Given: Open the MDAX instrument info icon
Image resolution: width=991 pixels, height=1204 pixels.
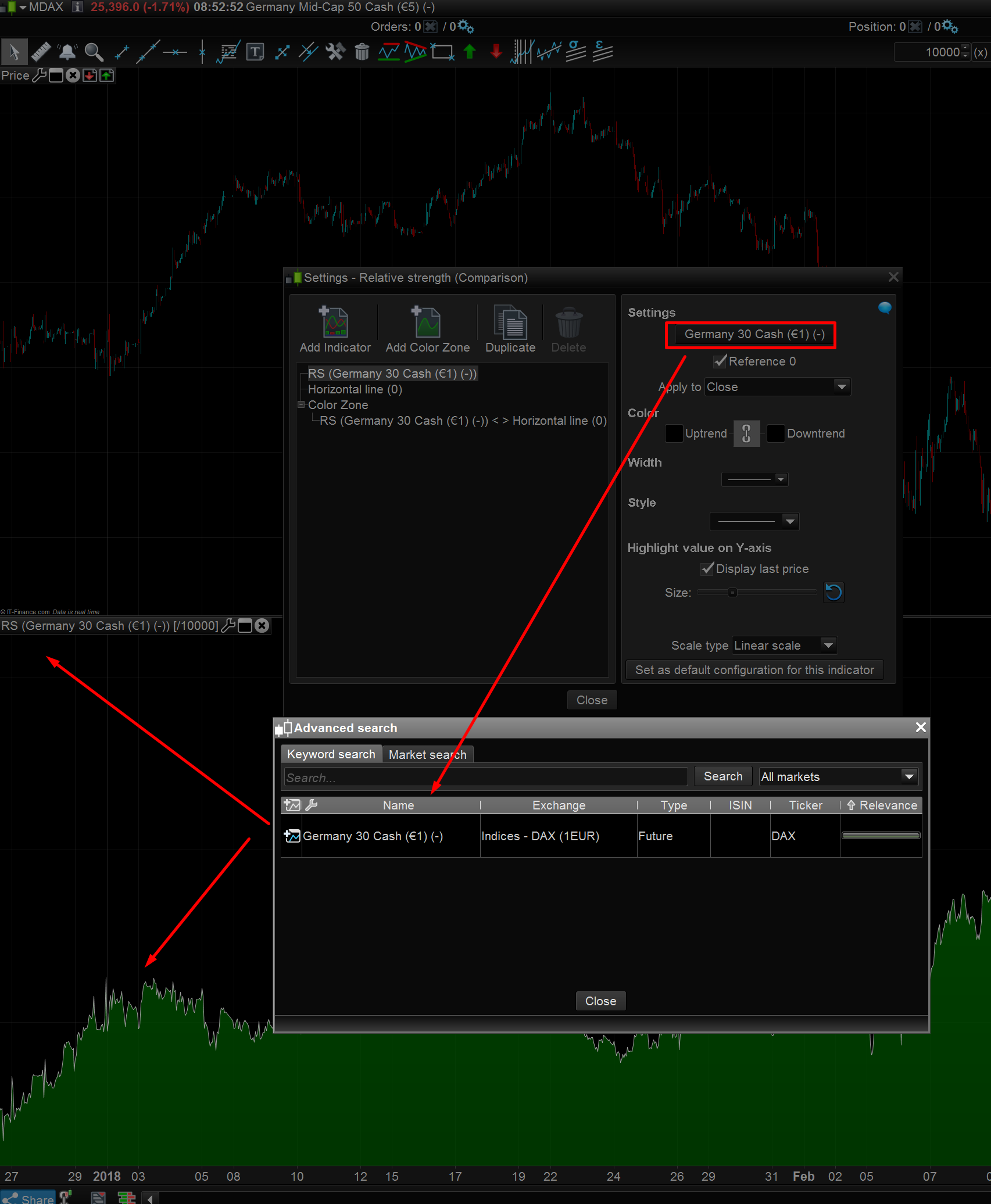Looking at the screenshot, I should pos(77,7).
